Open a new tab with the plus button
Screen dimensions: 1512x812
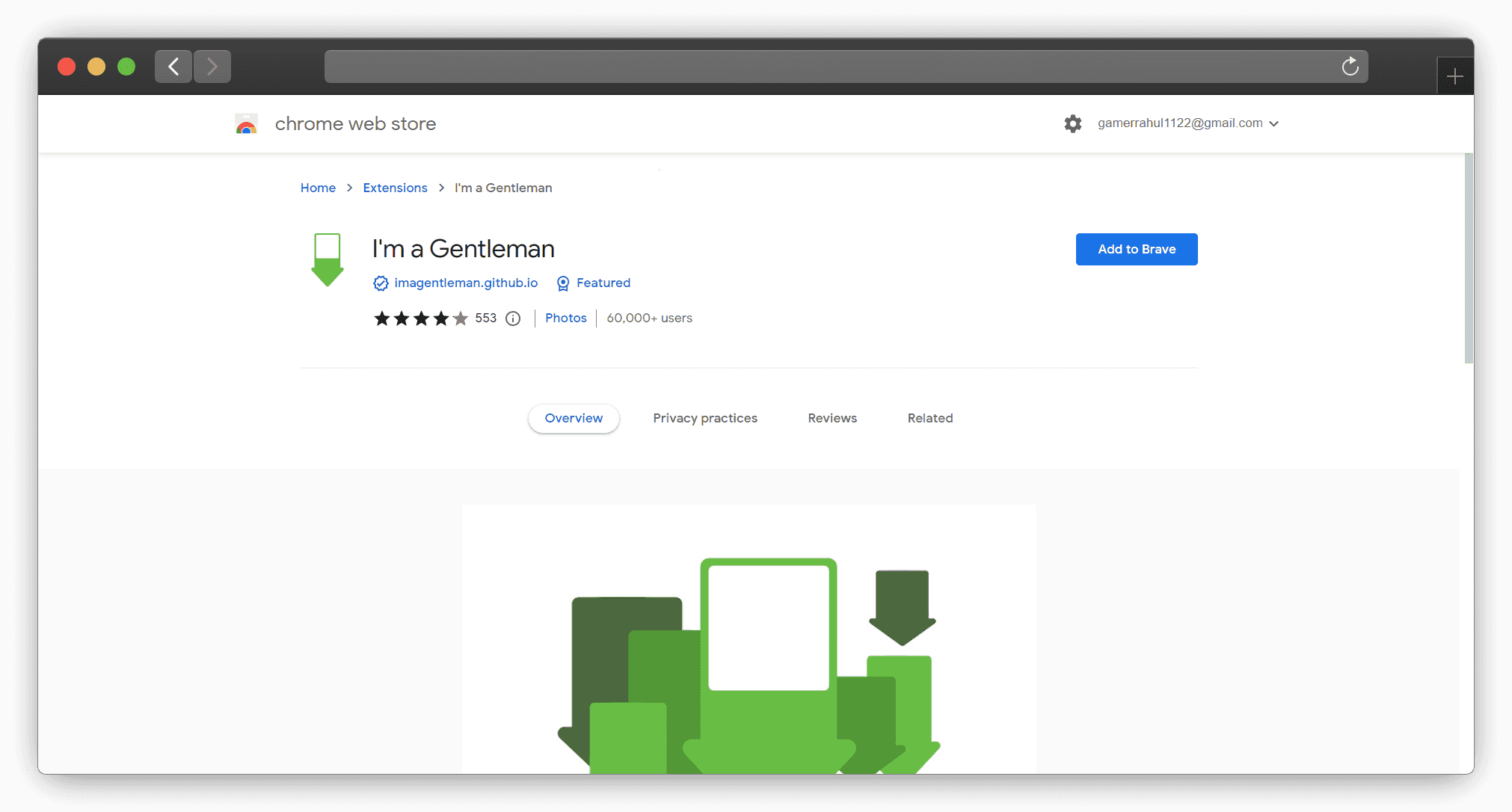[1454, 76]
